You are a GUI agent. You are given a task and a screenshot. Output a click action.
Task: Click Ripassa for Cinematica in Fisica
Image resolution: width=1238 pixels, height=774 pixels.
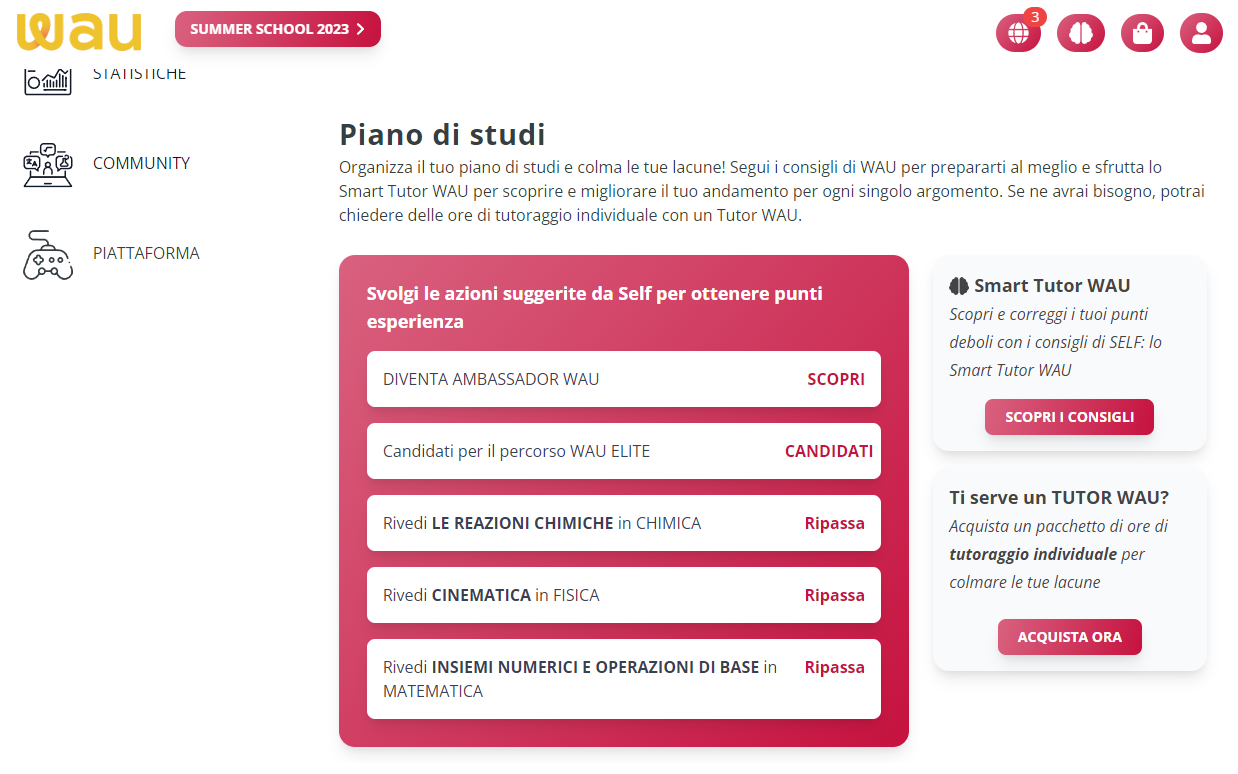point(834,595)
